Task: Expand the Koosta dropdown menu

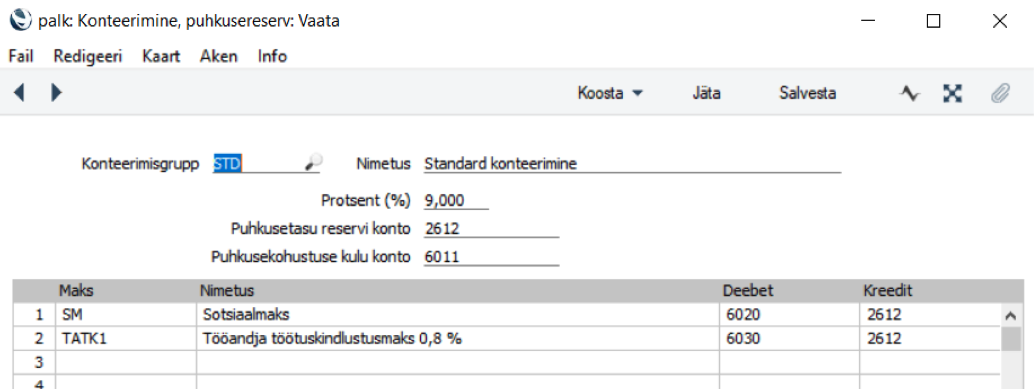Action: click(609, 94)
